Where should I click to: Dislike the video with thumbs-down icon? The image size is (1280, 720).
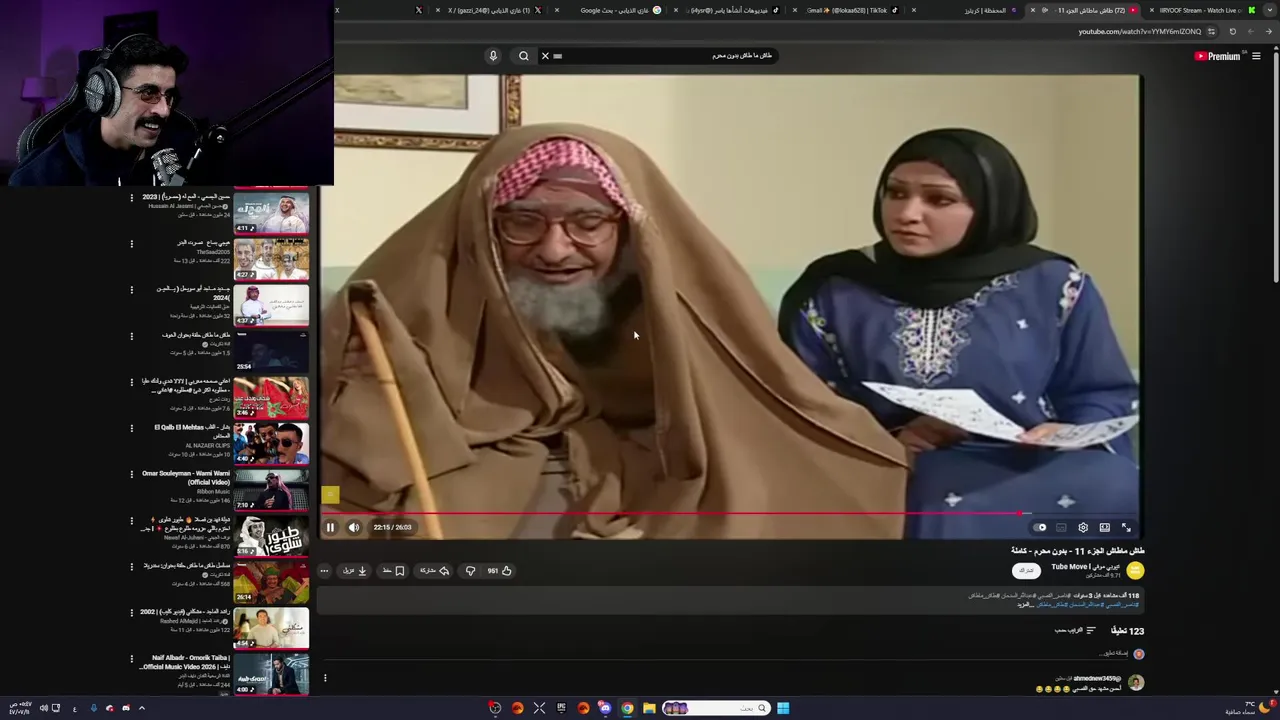tap(471, 571)
